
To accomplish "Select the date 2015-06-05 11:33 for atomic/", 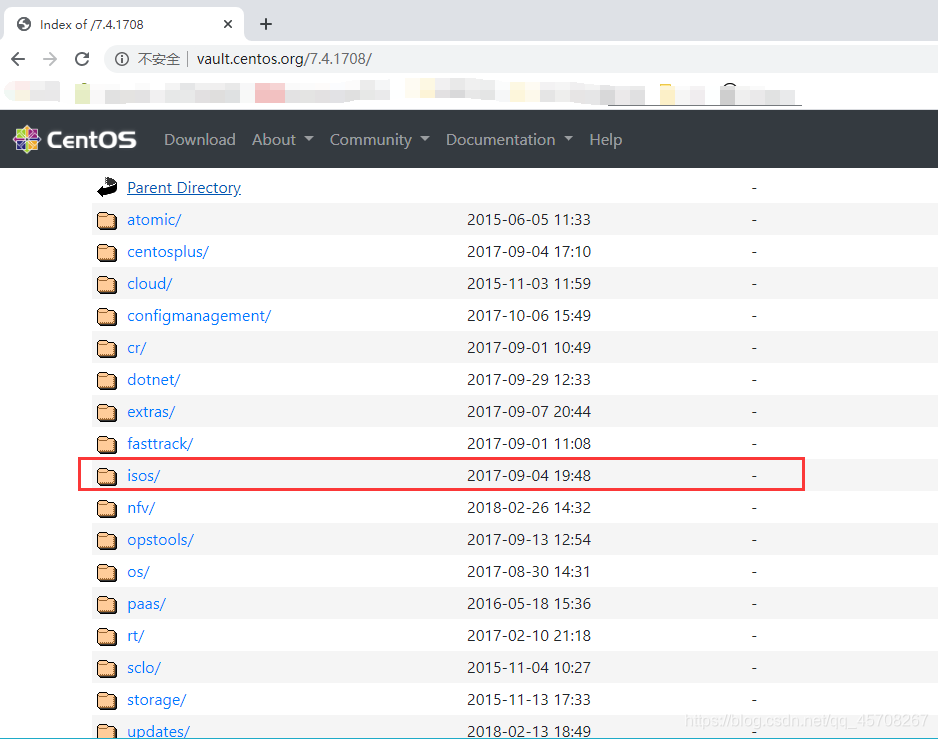I will 529,220.
